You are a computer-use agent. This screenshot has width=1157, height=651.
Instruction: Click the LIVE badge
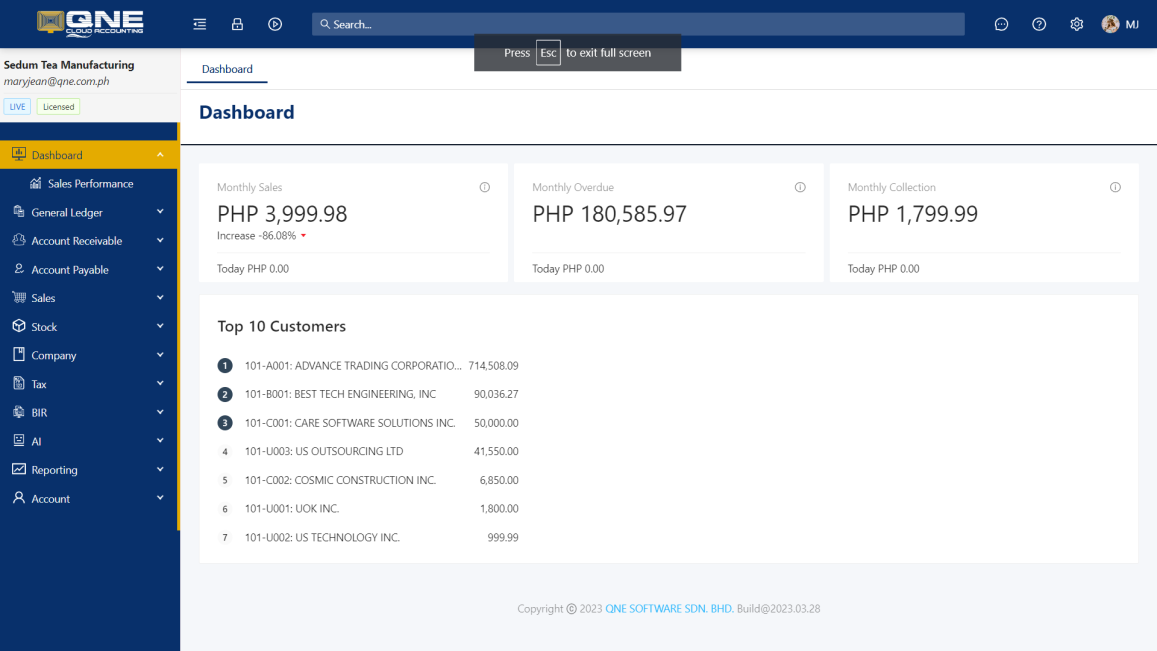click(x=17, y=106)
